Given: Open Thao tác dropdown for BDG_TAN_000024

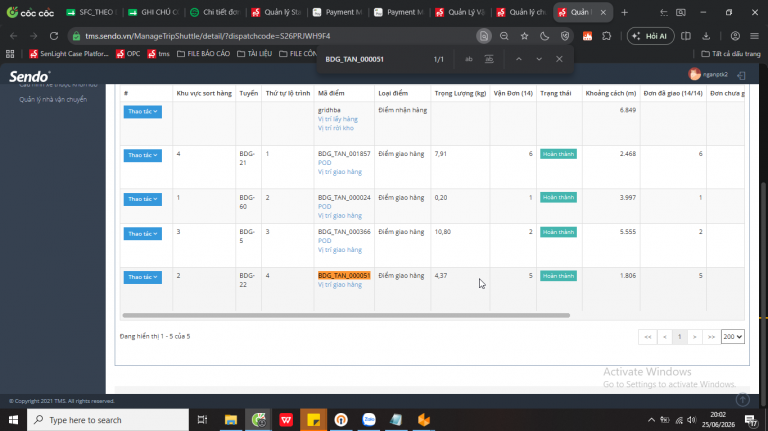Looking at the screenshot, I should (143, 199).
